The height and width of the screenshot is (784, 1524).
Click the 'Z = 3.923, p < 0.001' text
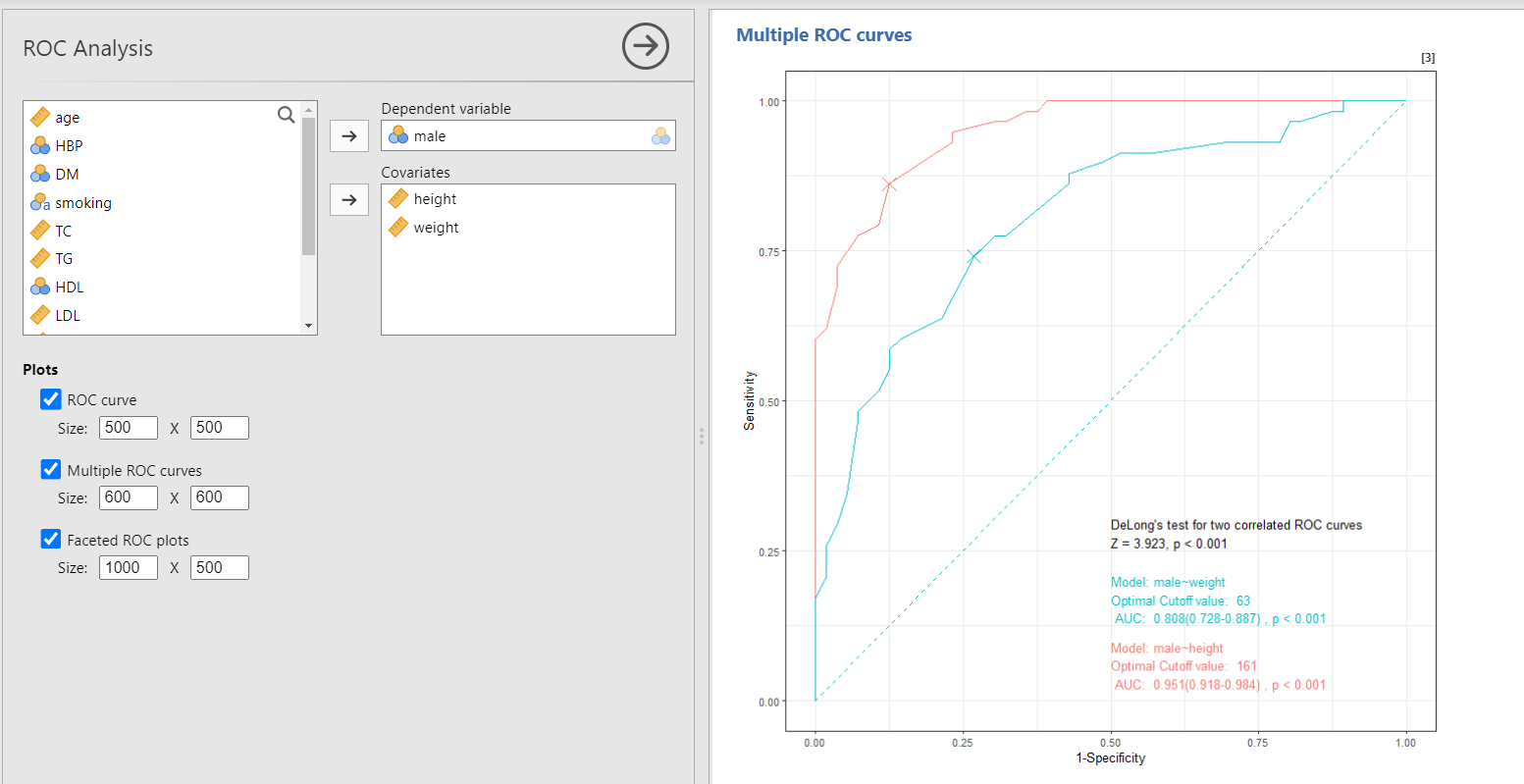[1169, 543]
